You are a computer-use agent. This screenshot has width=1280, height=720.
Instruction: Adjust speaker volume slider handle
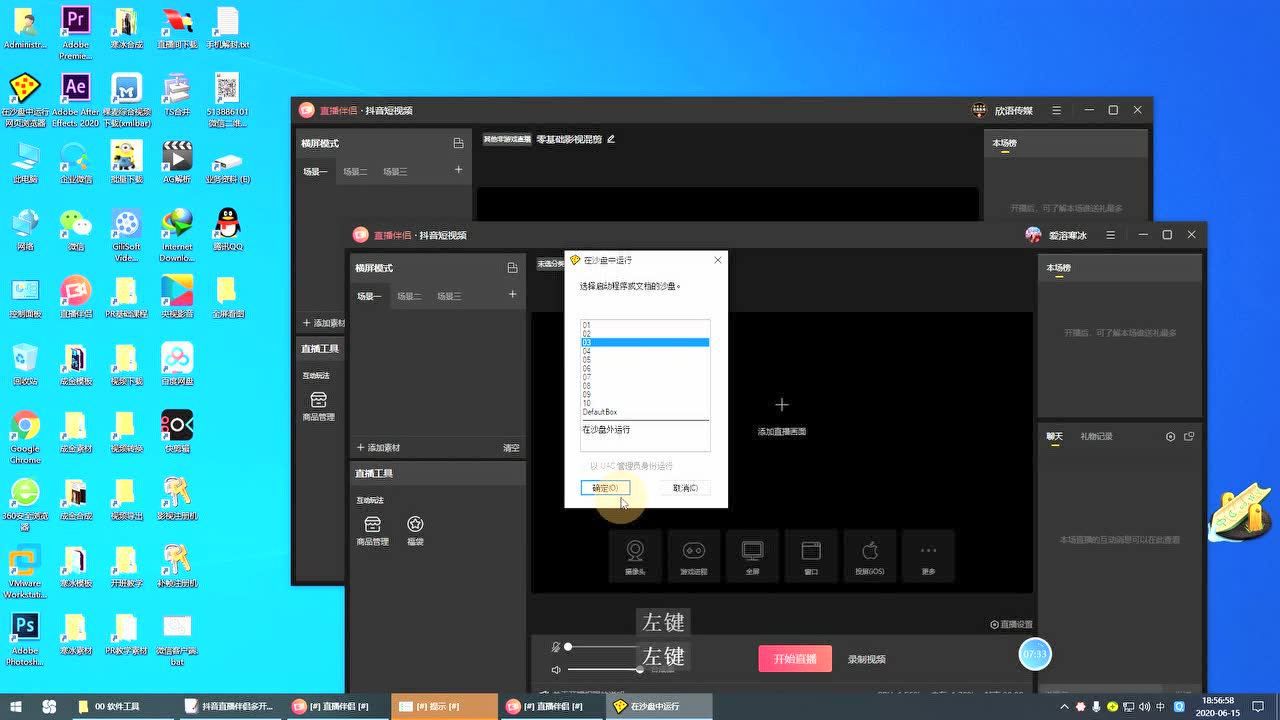640,670
